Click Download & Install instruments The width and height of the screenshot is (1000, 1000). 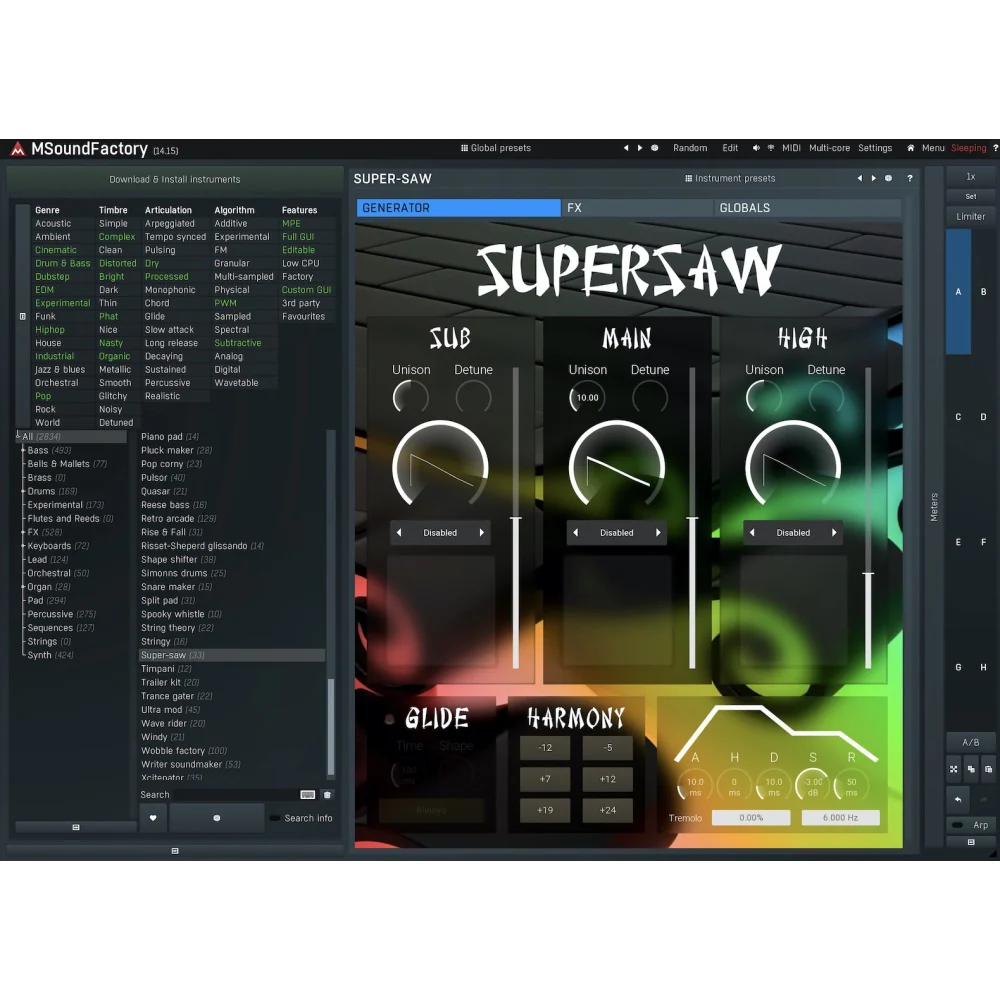[x=175, y=180]
